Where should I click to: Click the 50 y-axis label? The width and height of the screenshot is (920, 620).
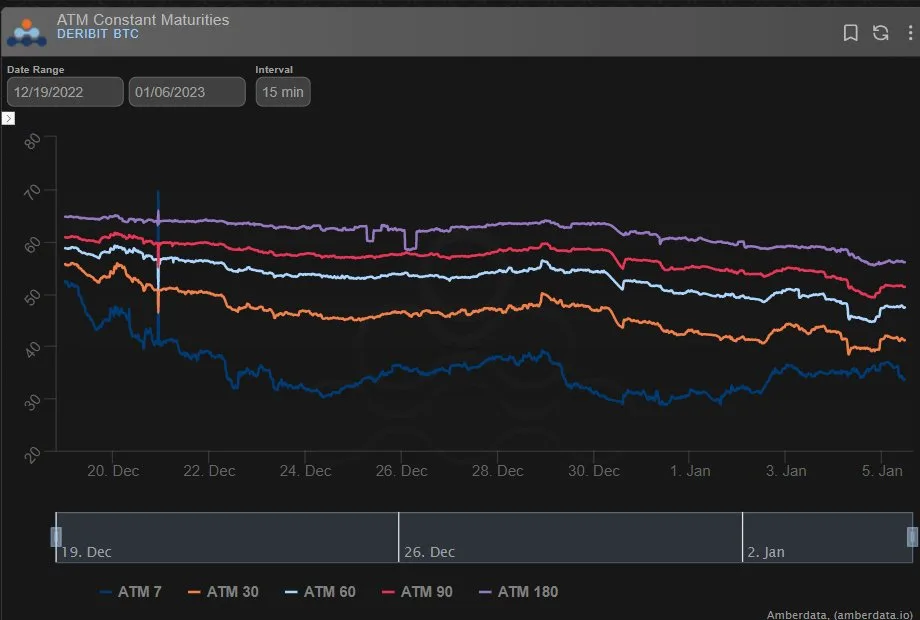(33, 297)
